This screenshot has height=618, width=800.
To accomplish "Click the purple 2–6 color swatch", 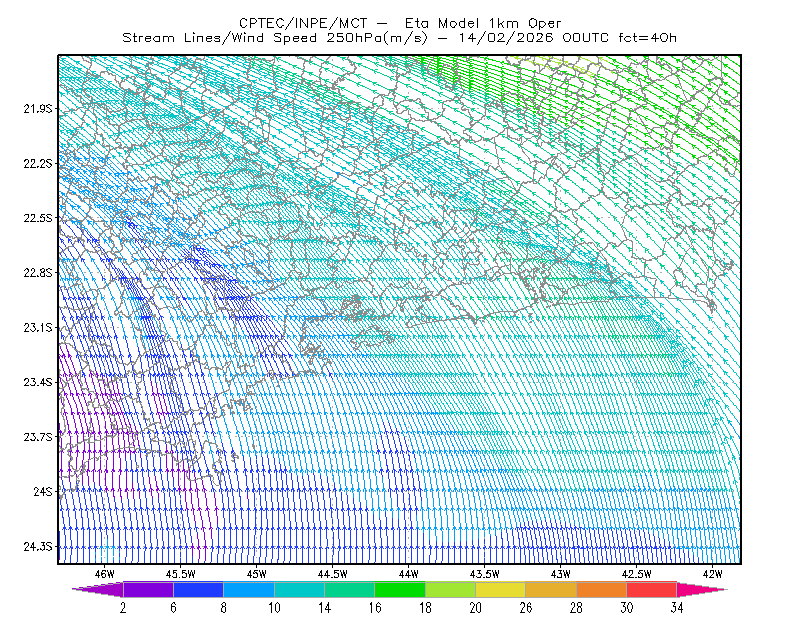I will (148, 589).
